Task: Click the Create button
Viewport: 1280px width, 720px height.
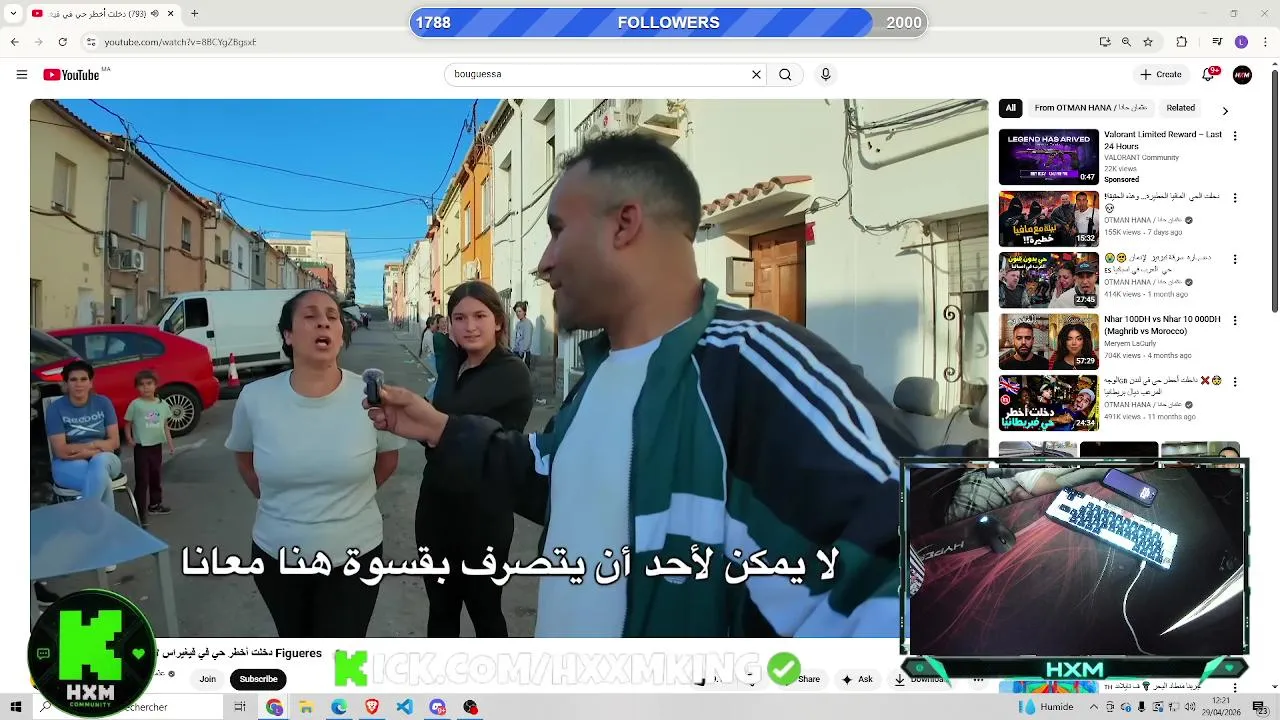Action: 1161,74
